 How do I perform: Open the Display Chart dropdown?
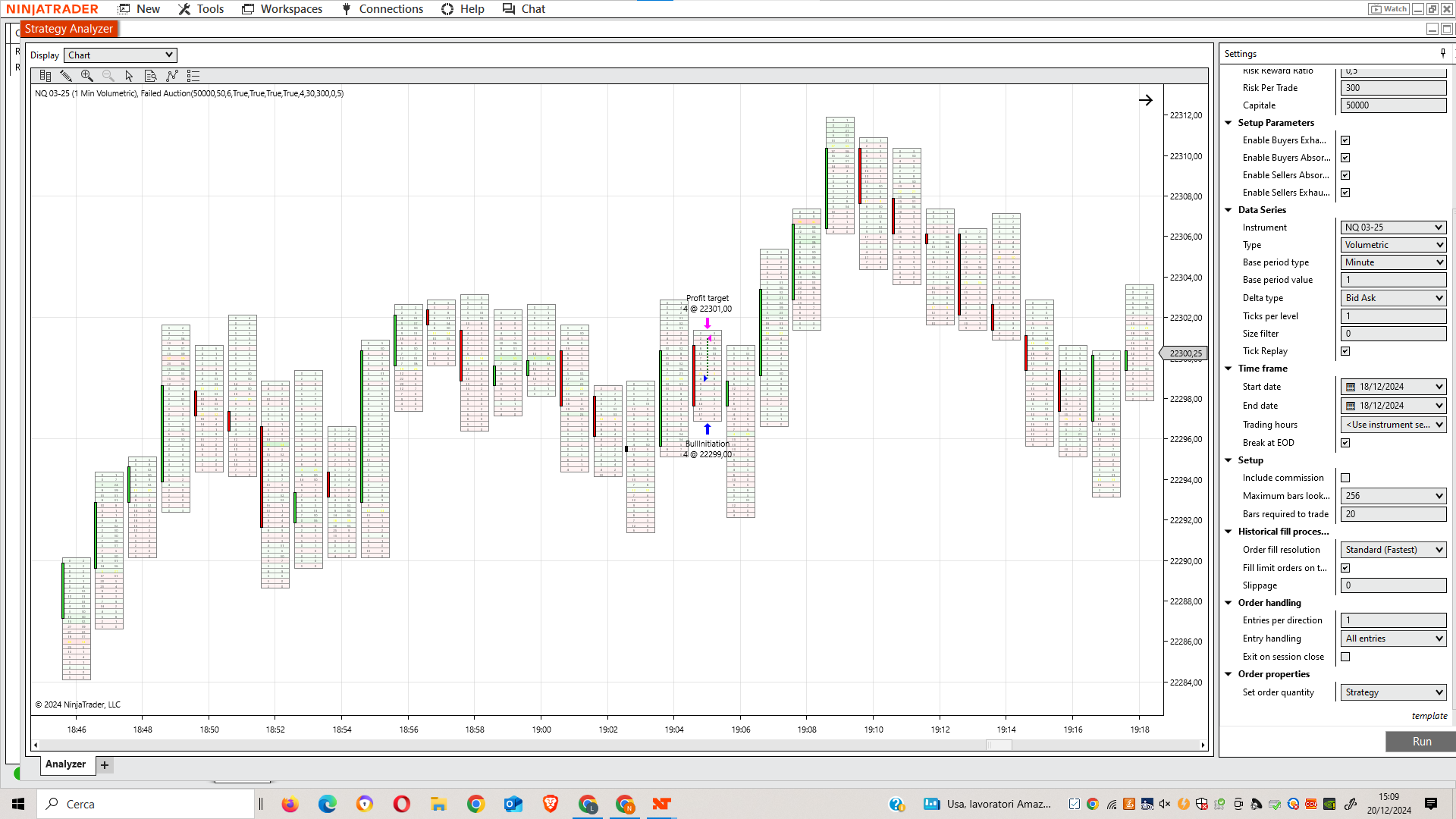click(x=121, y=55)
